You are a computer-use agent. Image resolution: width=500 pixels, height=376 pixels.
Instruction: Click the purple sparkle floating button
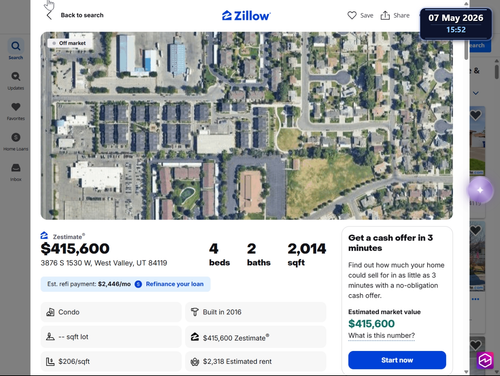tap(480, 190)
